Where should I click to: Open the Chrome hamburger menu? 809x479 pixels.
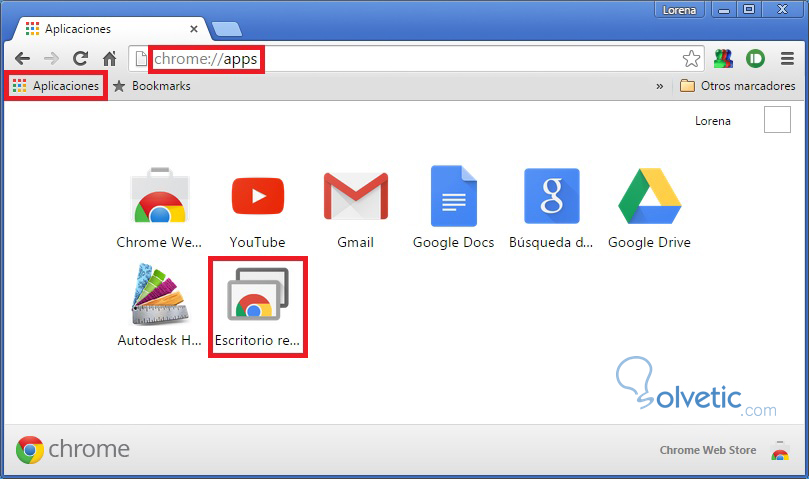pos(787,59)
